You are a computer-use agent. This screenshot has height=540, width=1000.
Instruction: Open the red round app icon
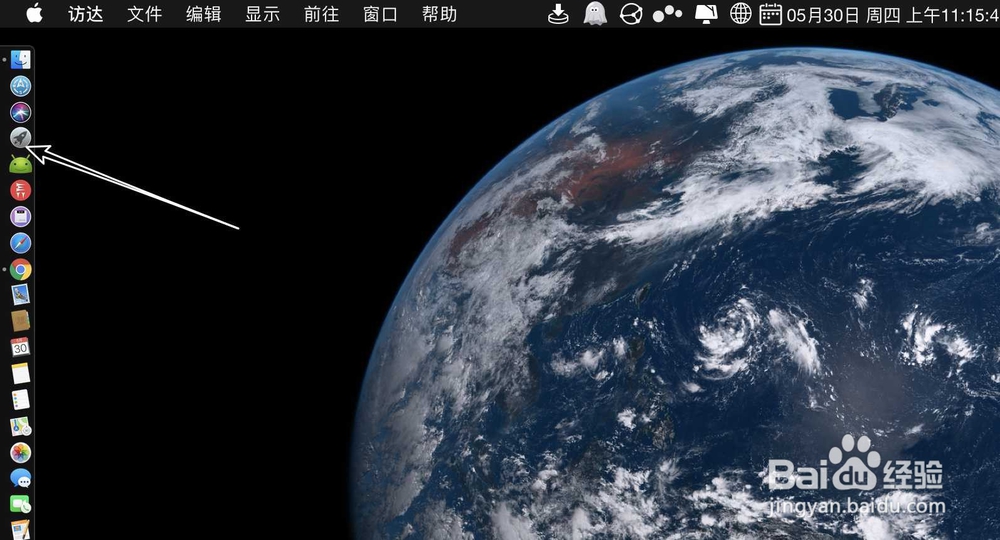(20, 191)
